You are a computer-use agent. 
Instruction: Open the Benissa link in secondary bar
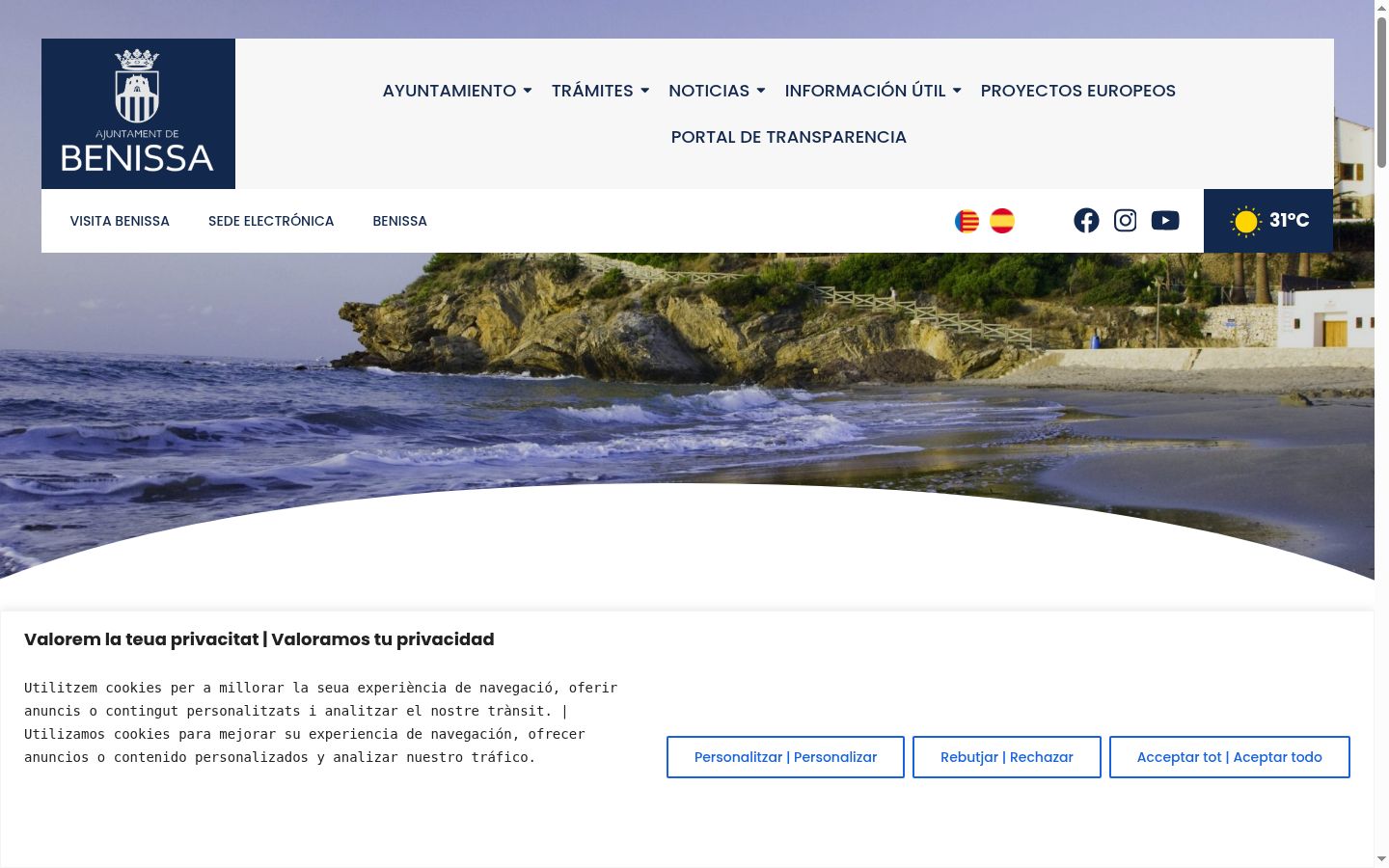pyautogui.click(x=400, y=221)
